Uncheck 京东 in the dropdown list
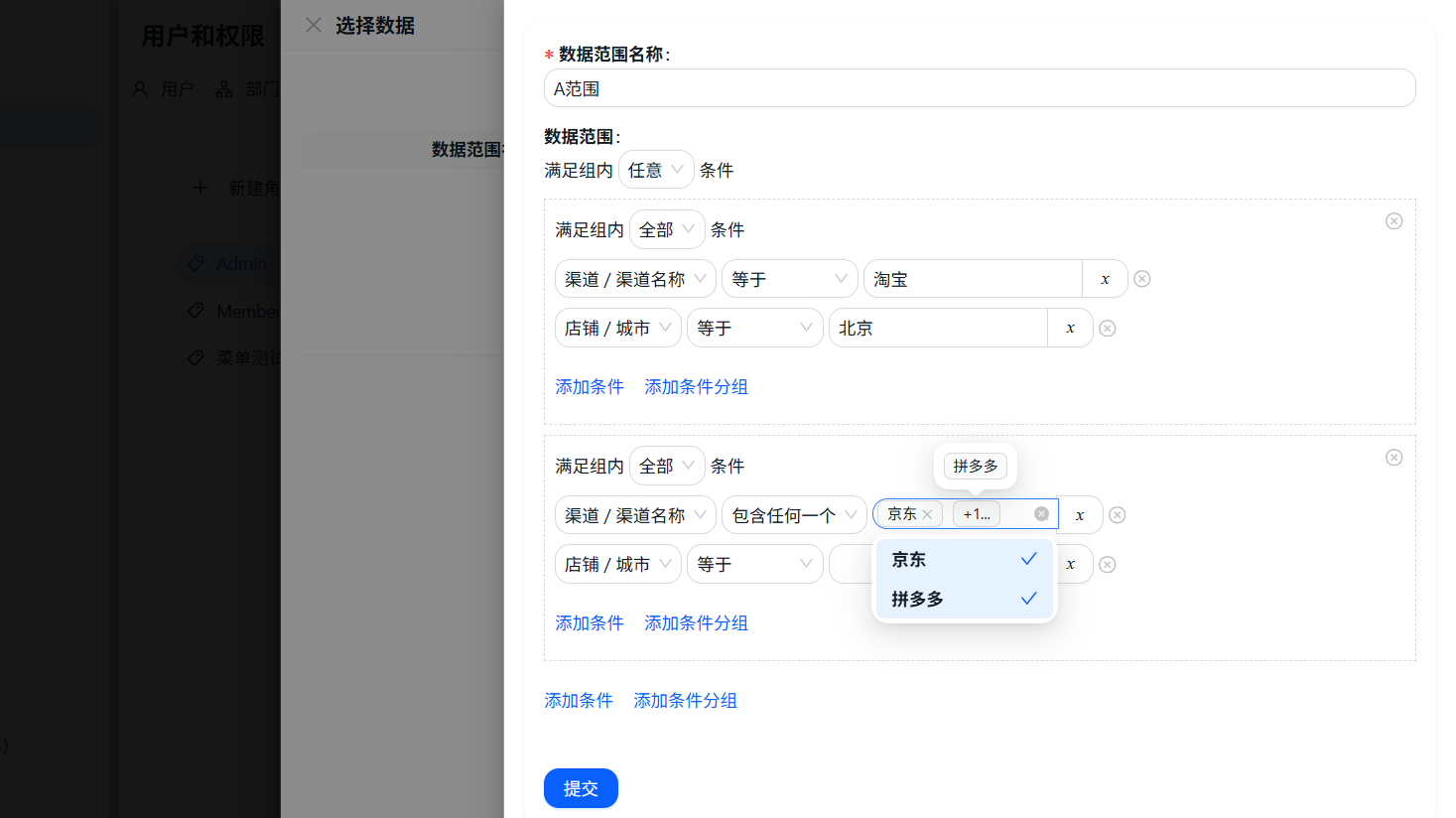This screenshot has width=1456, height=818. (964, 559)
